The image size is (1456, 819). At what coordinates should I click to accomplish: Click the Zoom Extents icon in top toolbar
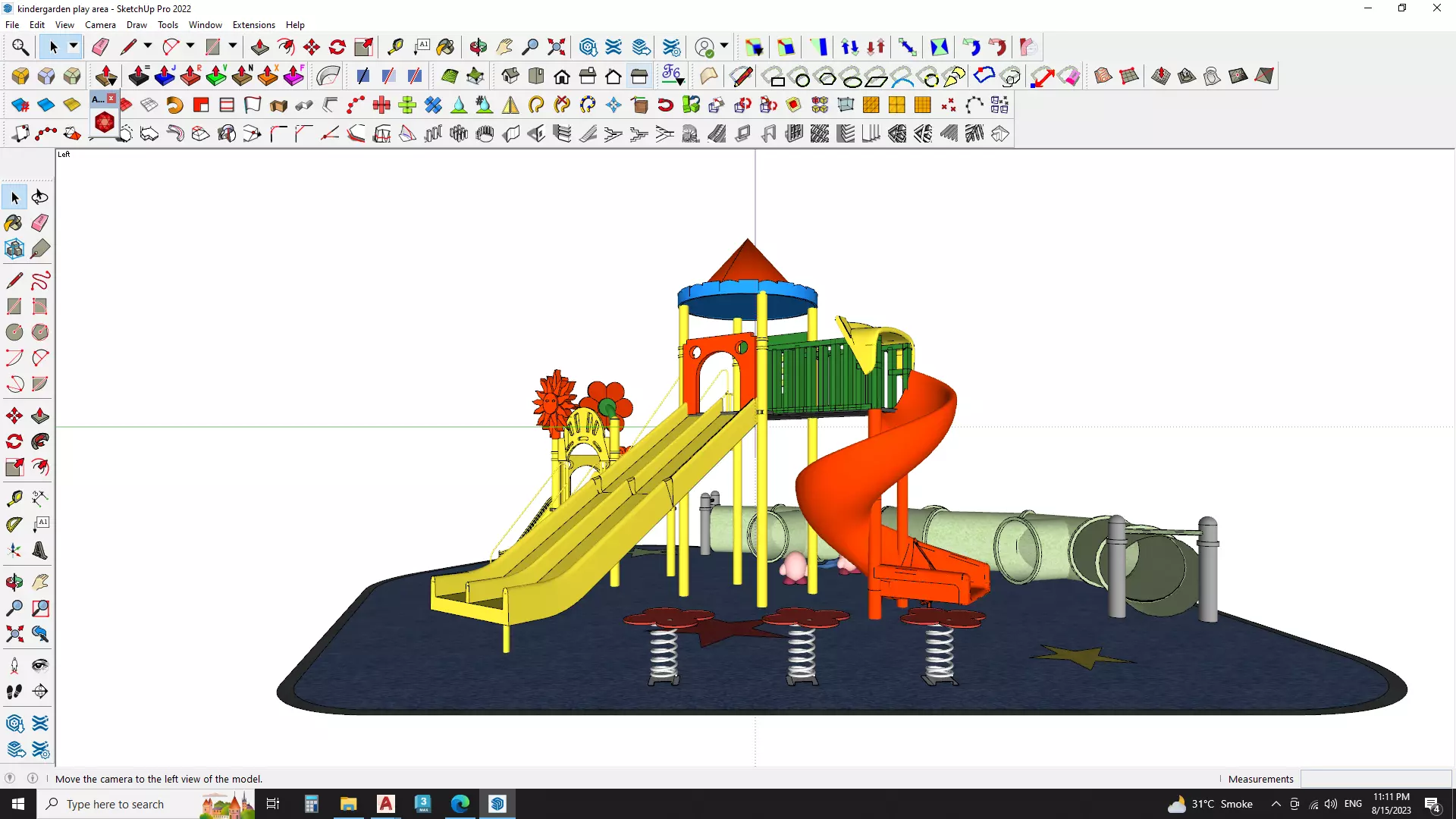tap(557, 47)
